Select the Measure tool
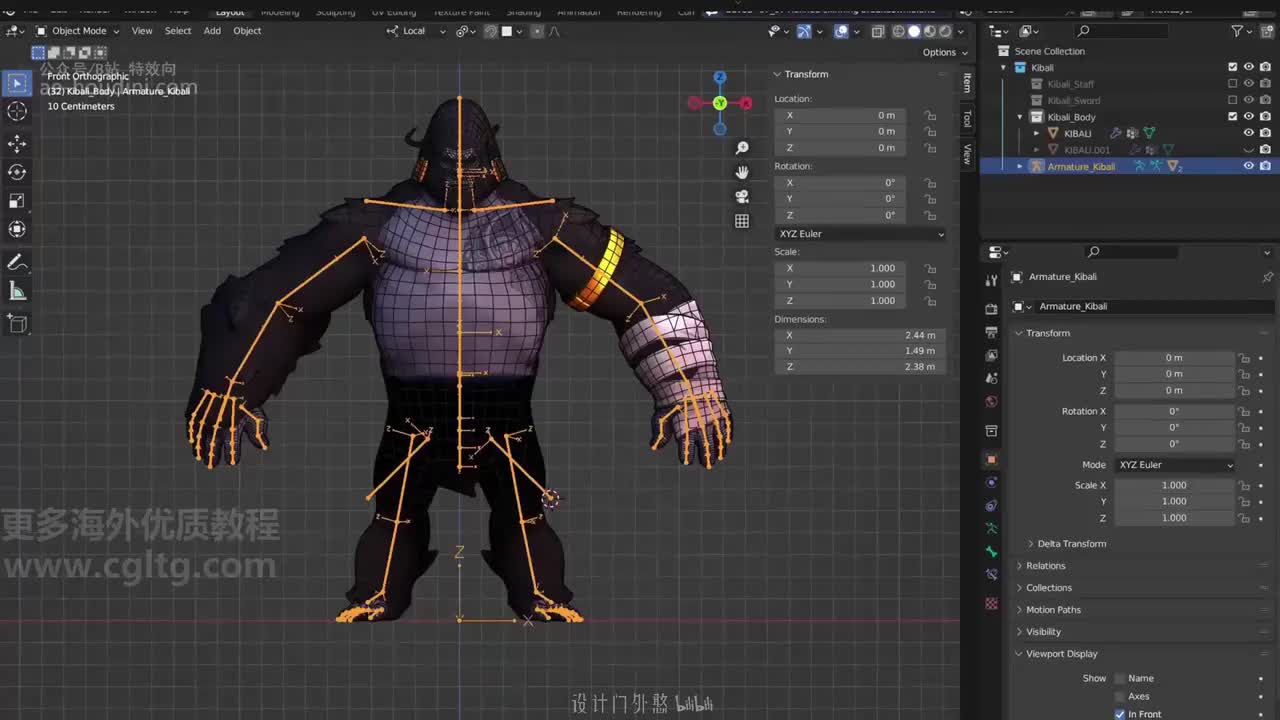The height and width of the screenshot is (720, 1280). point(17,291)
